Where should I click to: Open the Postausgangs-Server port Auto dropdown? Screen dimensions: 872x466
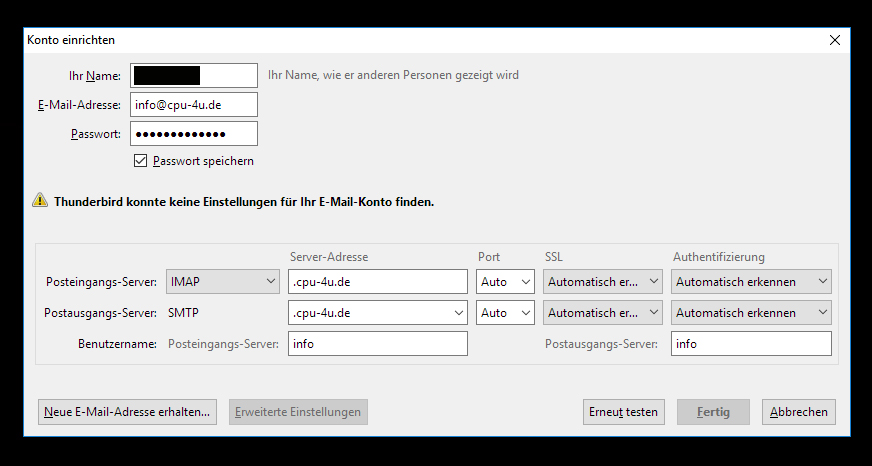coord(505,313)
